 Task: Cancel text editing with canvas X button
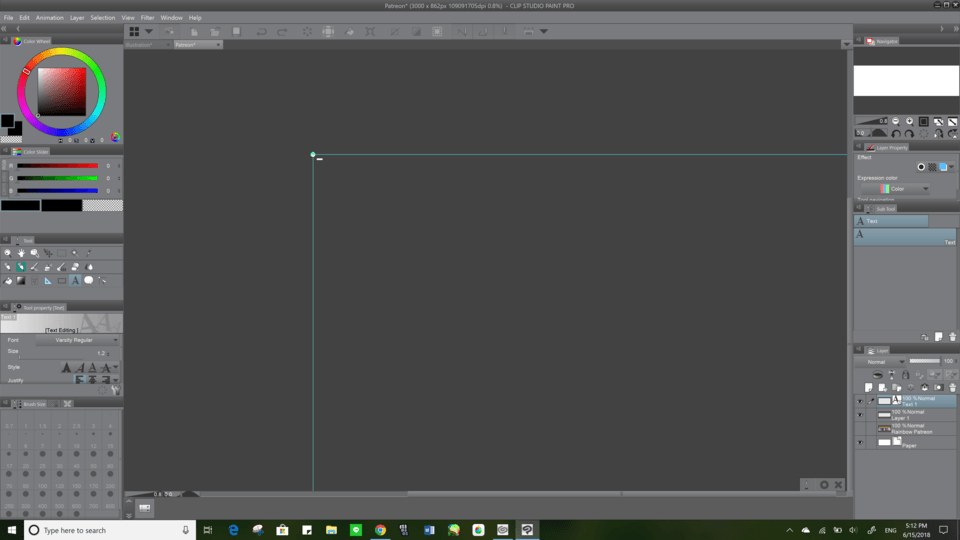click(x=838, y=485)
